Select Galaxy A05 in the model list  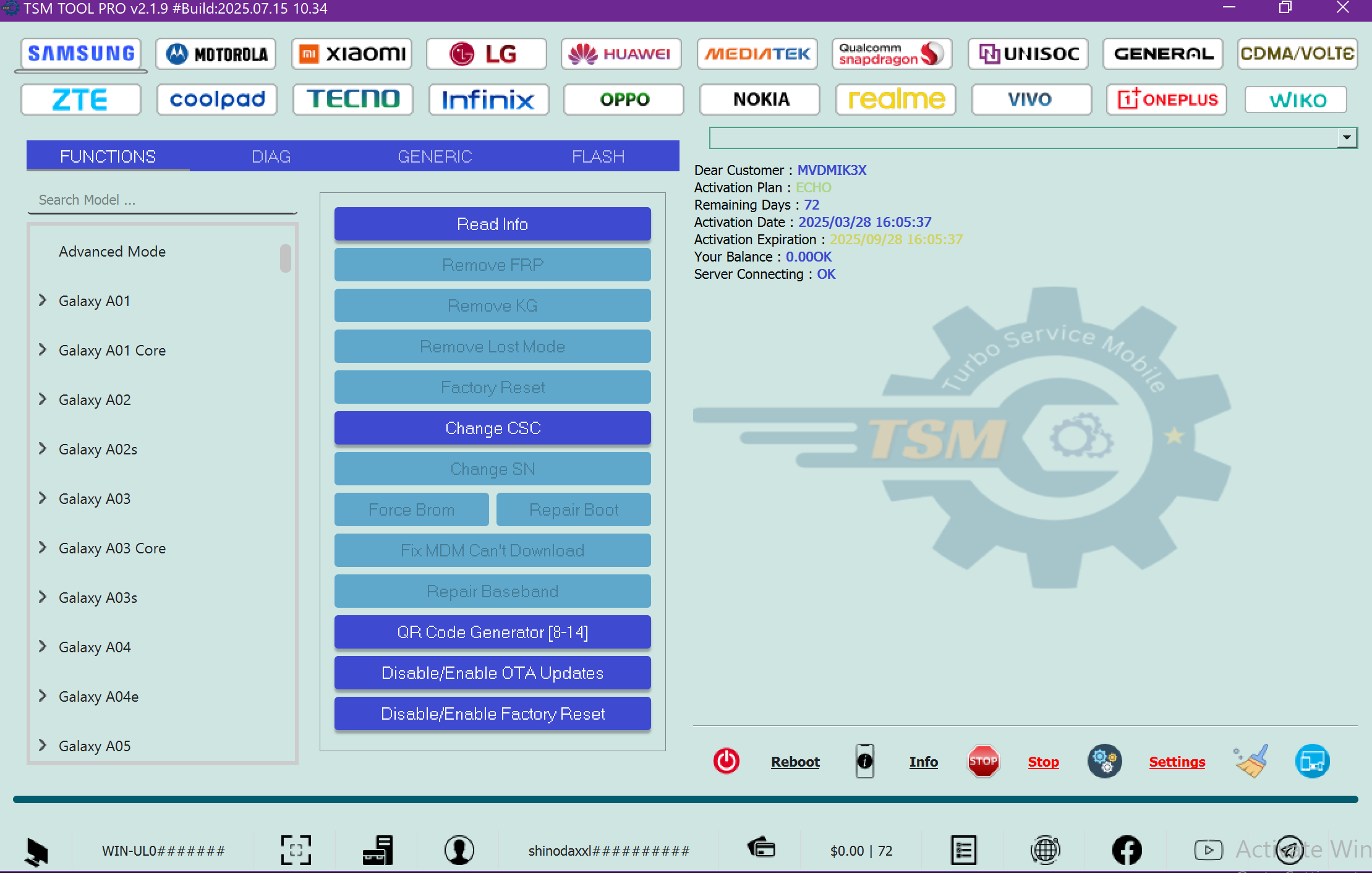click(x=95, y=746)
